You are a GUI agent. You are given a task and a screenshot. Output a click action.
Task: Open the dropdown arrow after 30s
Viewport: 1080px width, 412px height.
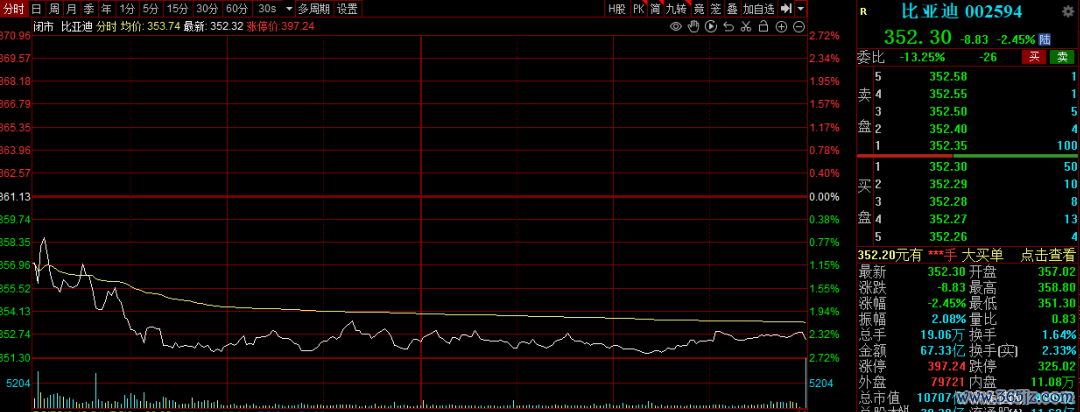coord(289,8)
